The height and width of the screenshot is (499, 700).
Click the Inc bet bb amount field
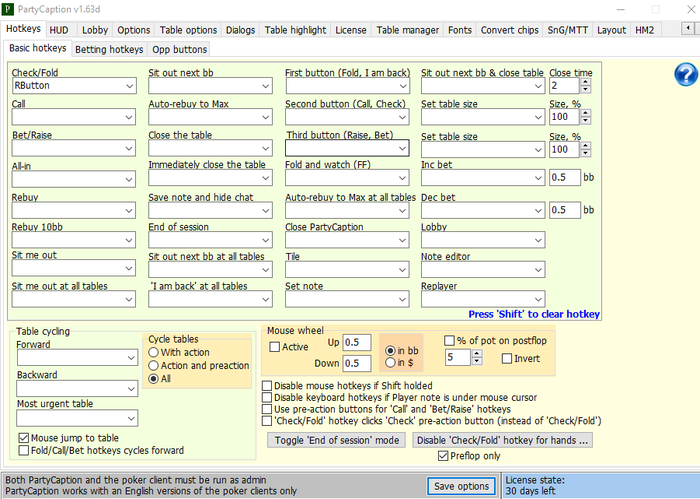pos(565,177)
